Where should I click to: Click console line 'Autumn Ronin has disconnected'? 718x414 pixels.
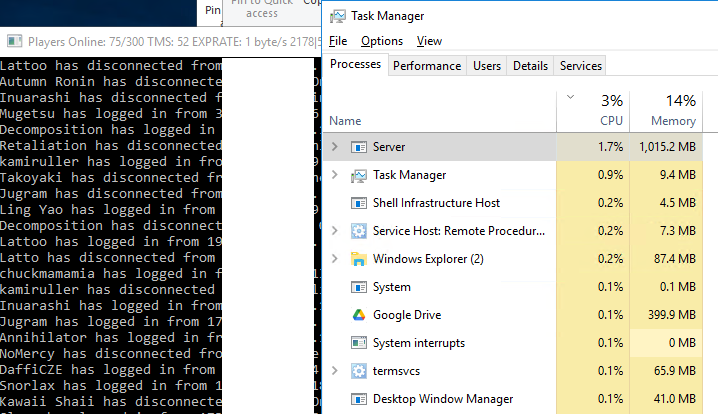[x=111, y=82]
